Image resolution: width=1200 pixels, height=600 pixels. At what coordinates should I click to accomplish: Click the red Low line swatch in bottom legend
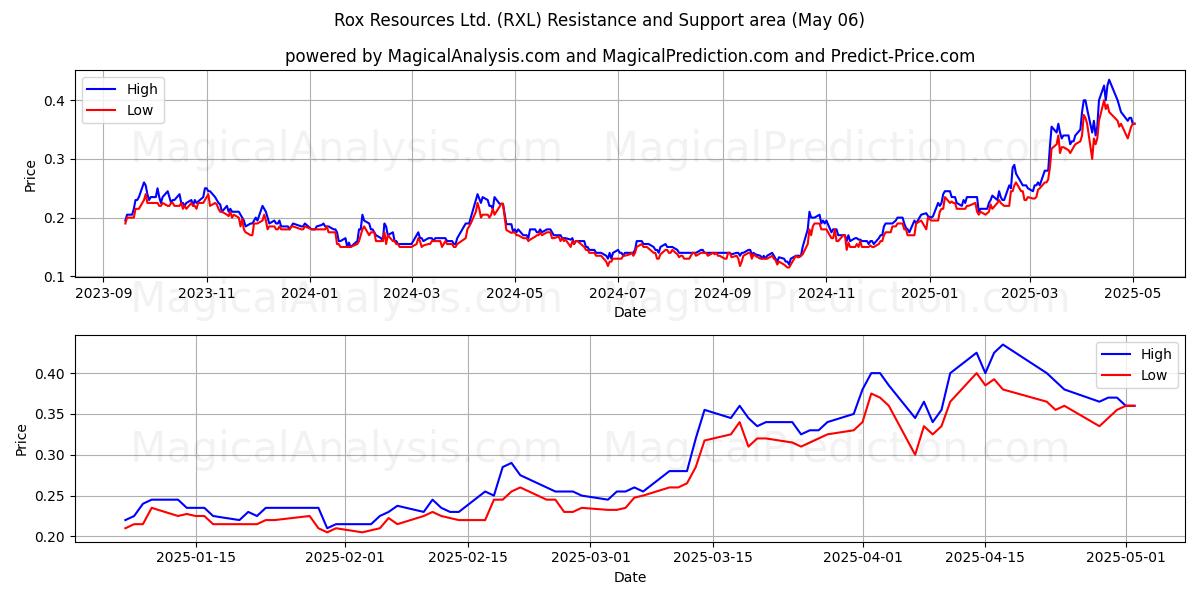click(1117, 377)
